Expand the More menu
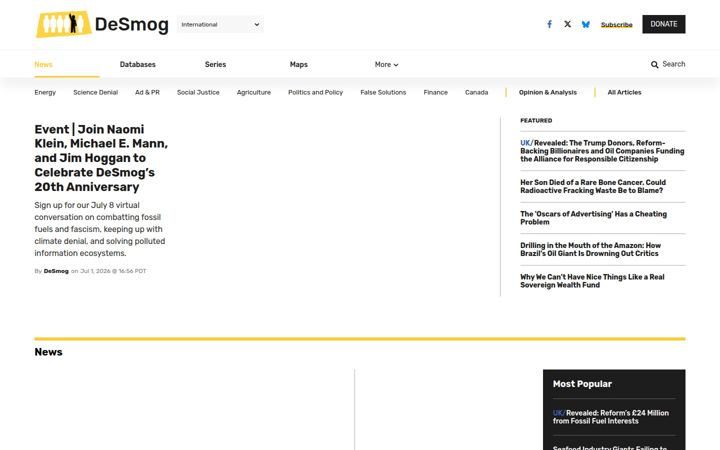Image resolution: width=720 pixels, height=450 pixels. click(x=386, y=65)
